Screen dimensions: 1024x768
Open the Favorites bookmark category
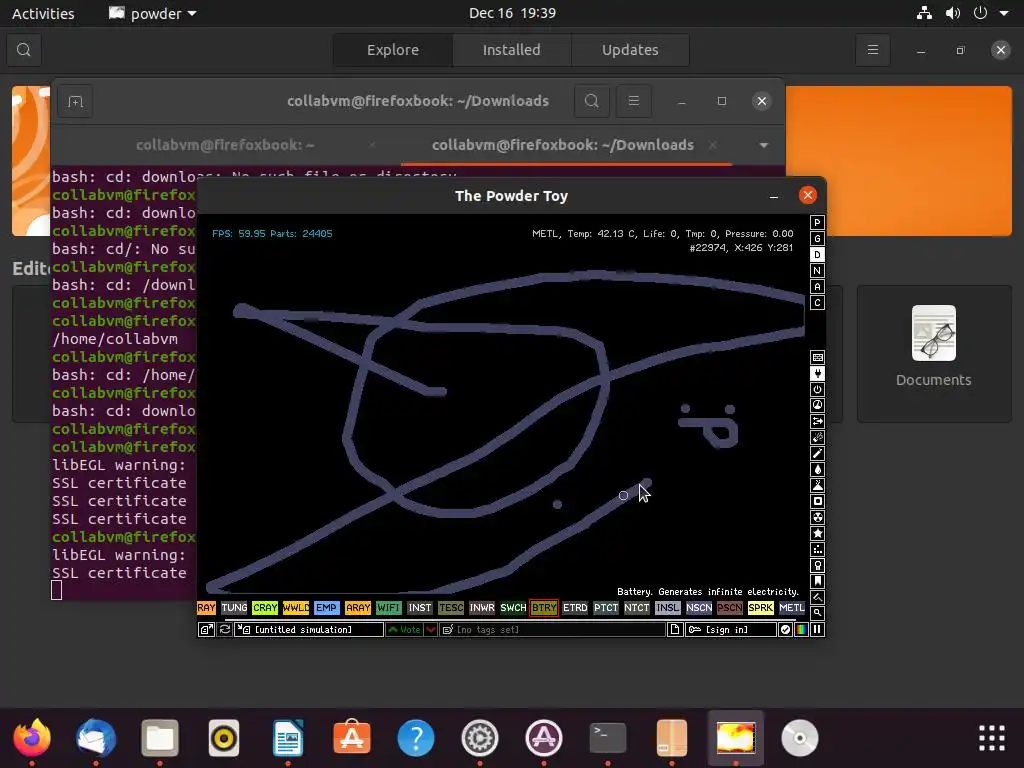tap(817, 581)
